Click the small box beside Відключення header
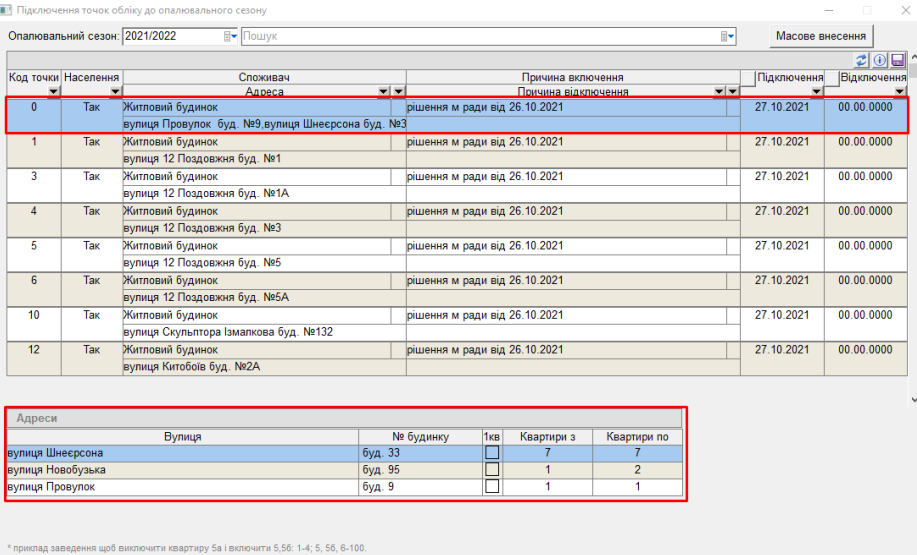 [832, 78]
